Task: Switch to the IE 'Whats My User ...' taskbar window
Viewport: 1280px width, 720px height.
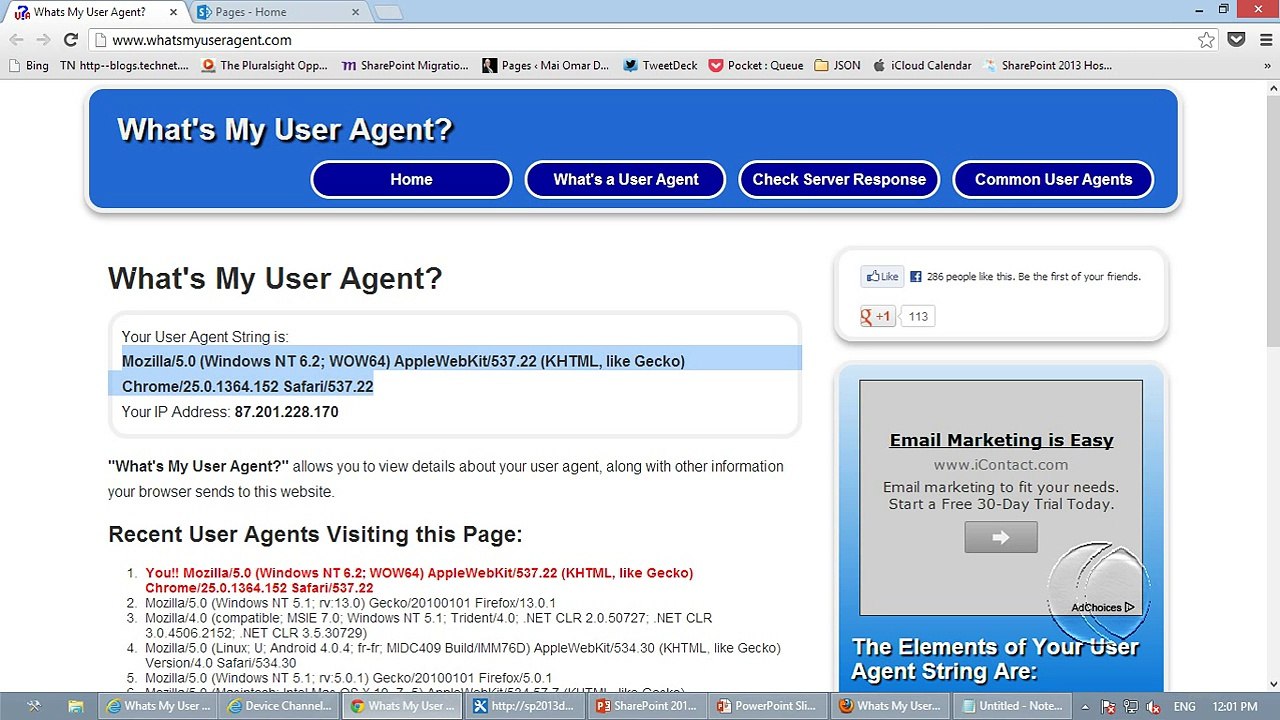Action: tap(160, 706)
